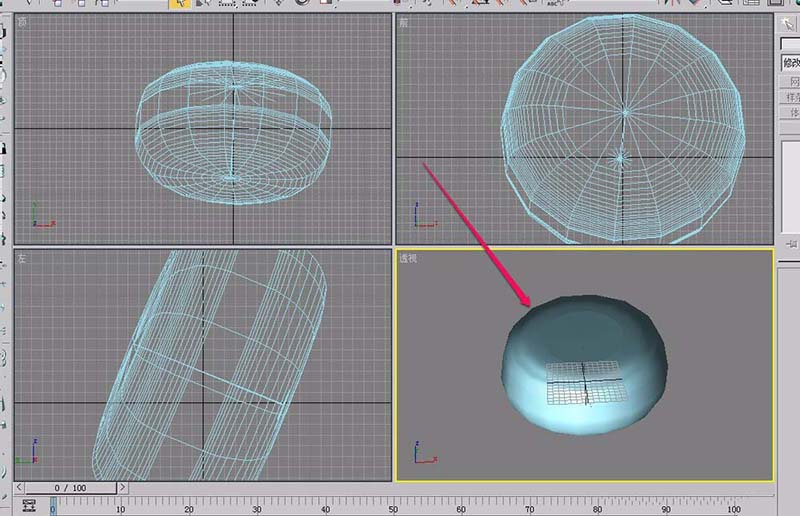
Task: Click the 透视 perspective viewport label
Action: [408, 258]
